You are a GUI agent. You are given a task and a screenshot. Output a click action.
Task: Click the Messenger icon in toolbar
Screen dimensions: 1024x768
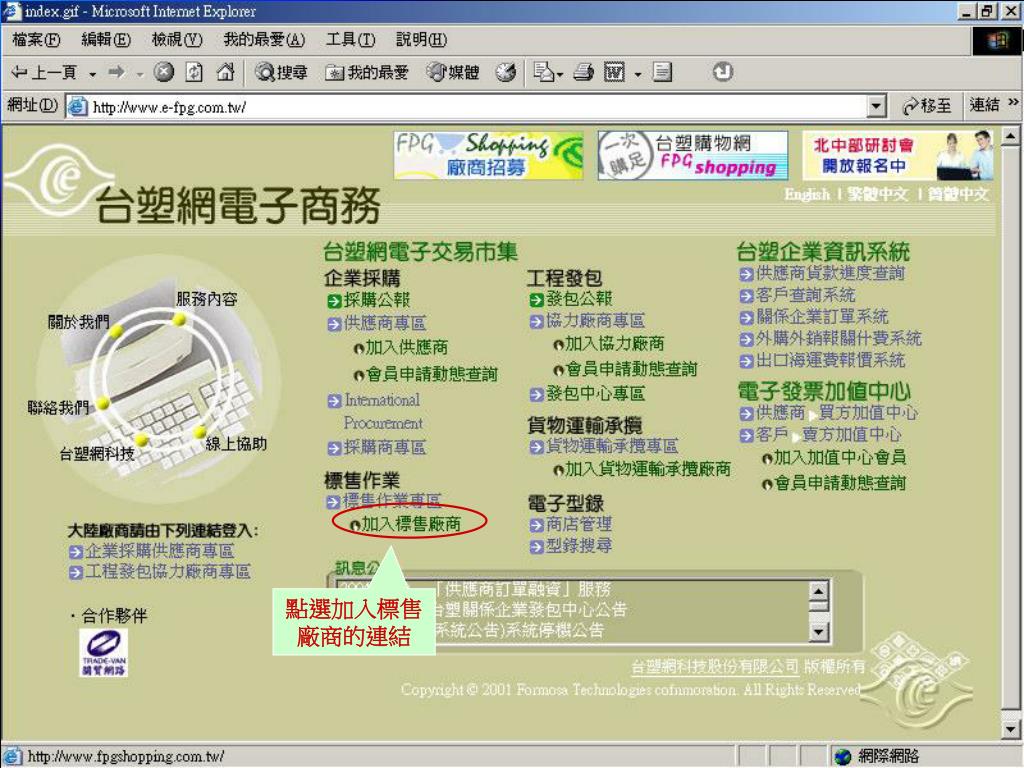[722, 72]
